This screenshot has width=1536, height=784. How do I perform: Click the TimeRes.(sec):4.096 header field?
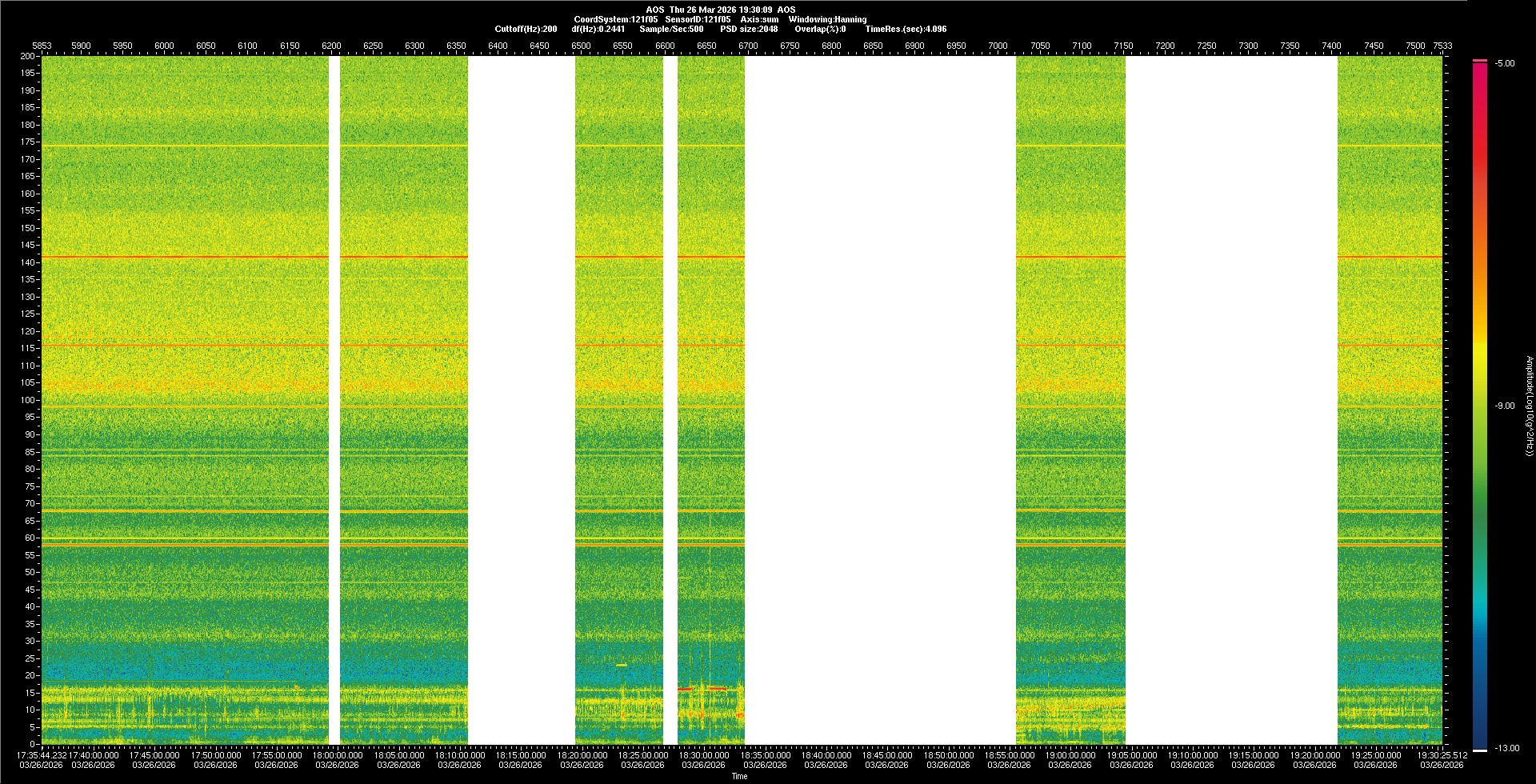pyautogui.click(x=906, y=29)
